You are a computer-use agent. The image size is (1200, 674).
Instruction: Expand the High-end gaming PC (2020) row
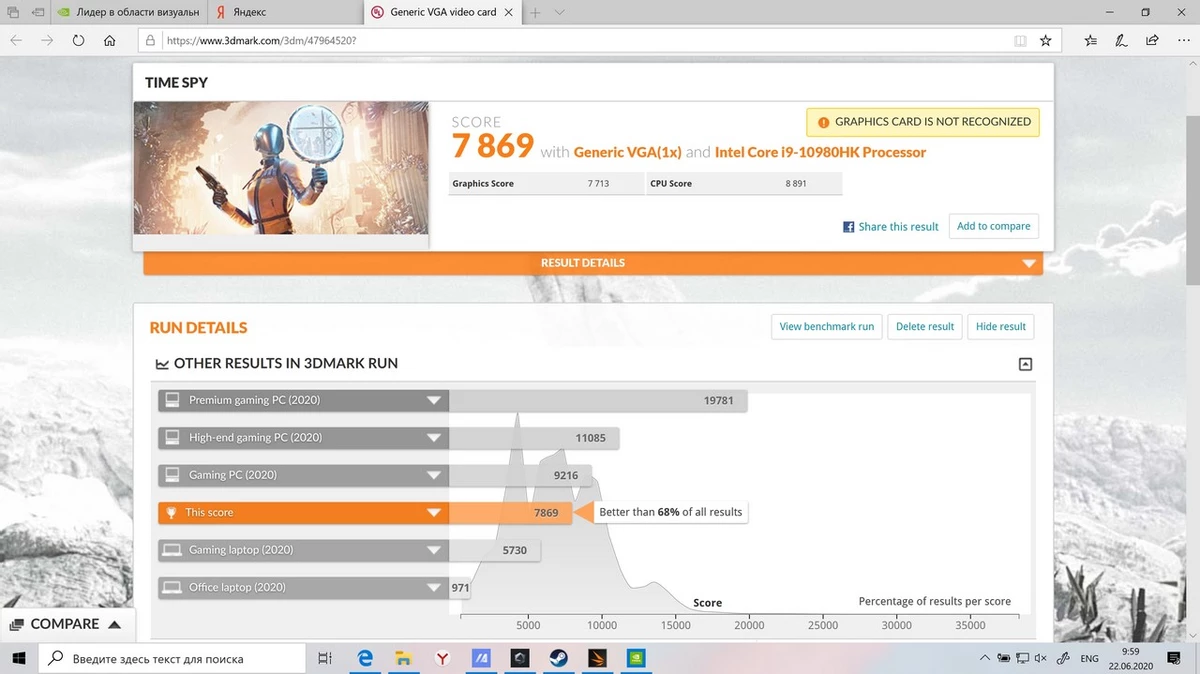tap(304, 438)
